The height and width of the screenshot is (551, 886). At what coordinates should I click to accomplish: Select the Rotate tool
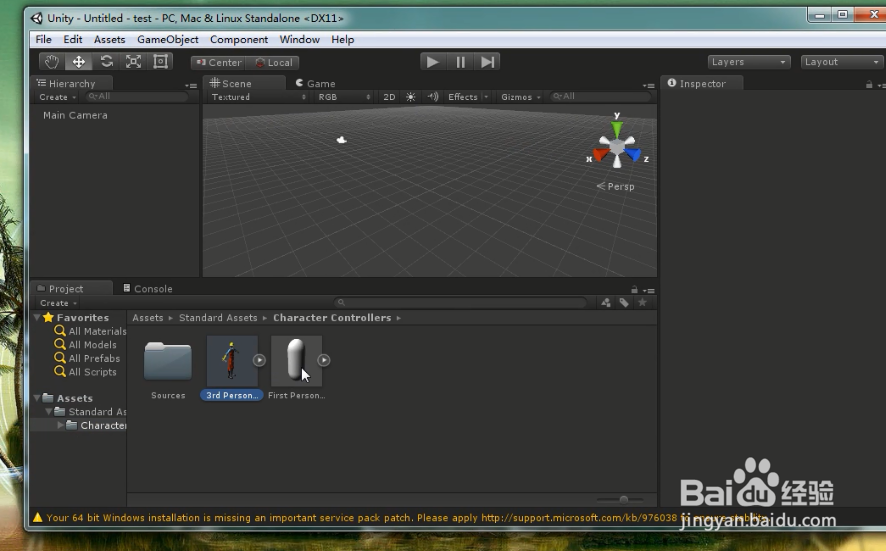click(106, 62)
